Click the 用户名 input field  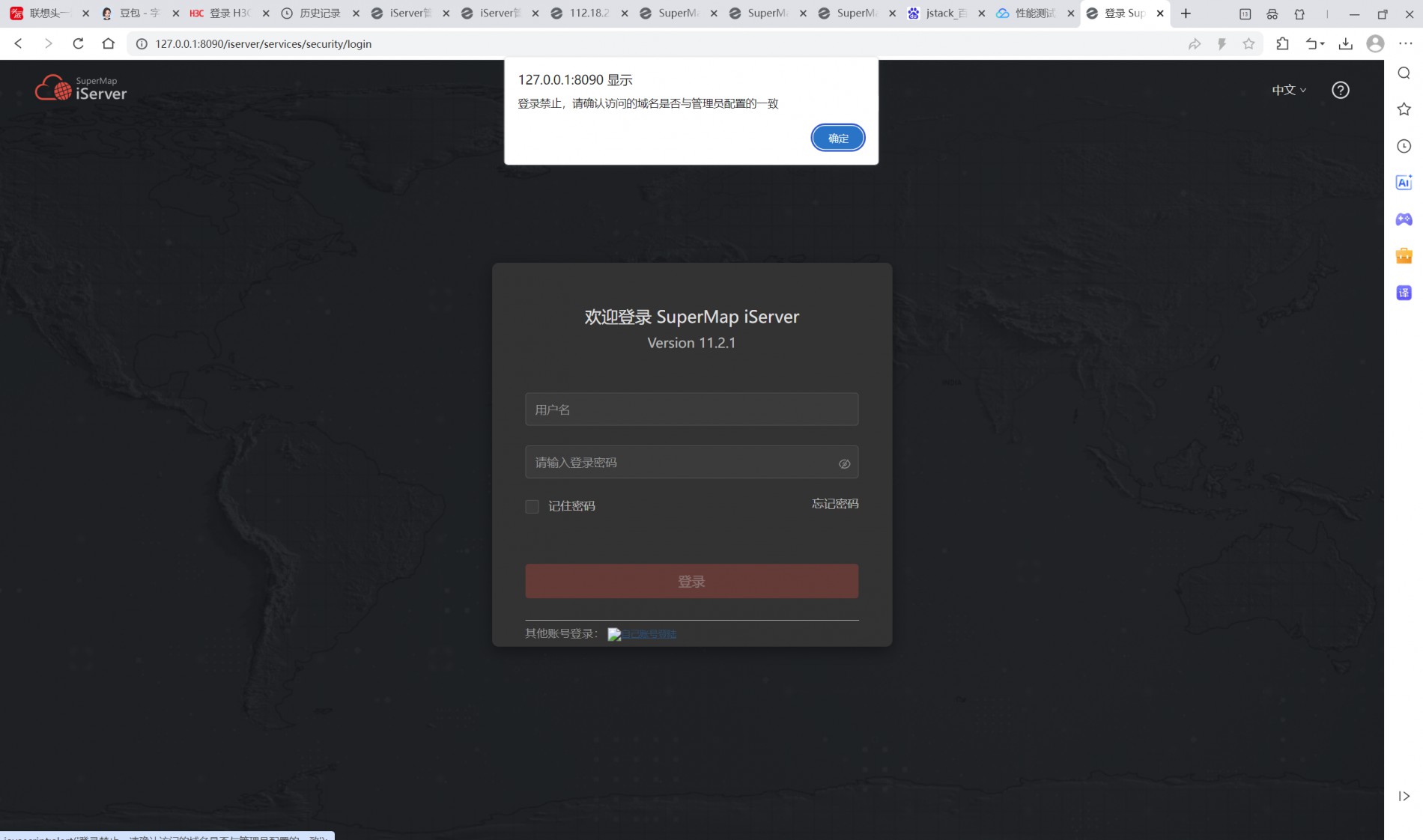tap(691, 410)
